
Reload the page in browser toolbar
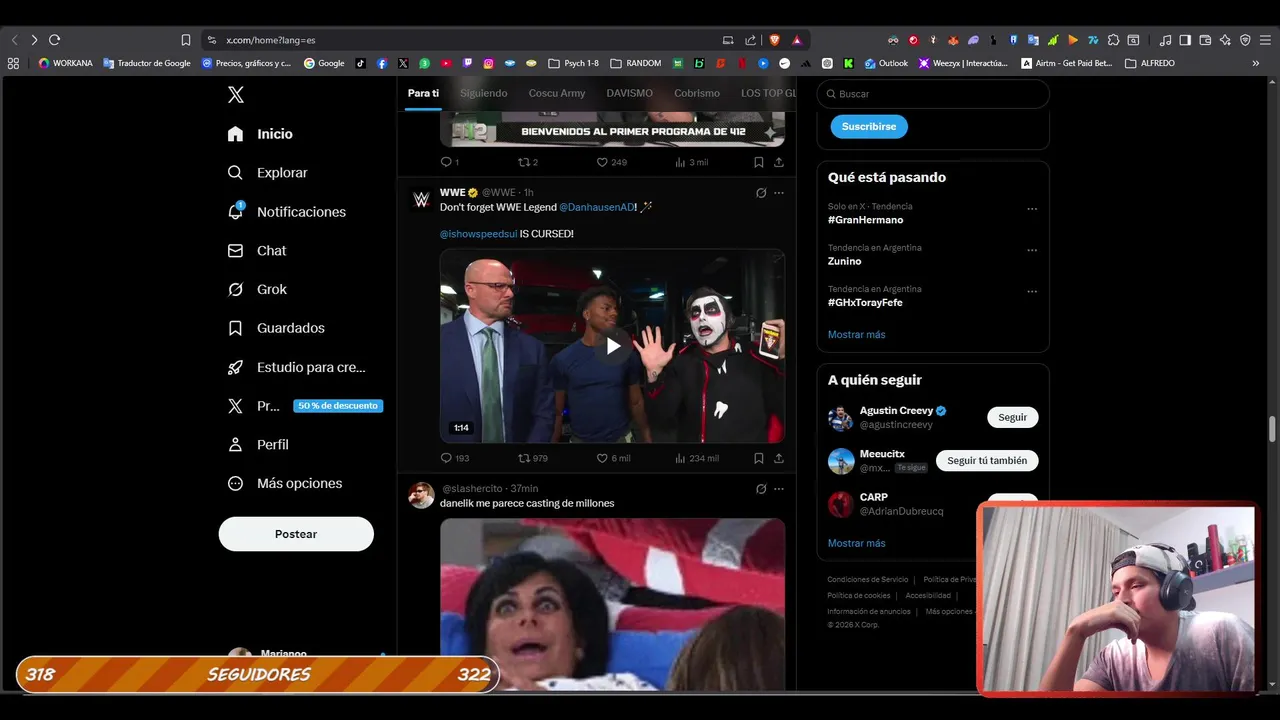click(x=54, y=40)
